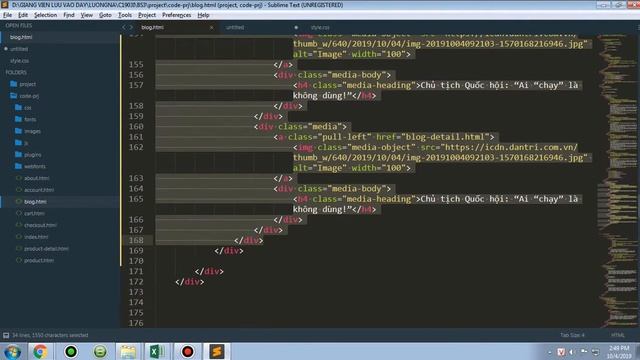
Task: Click line number 168 in gutter
Action: coord(136,240)
